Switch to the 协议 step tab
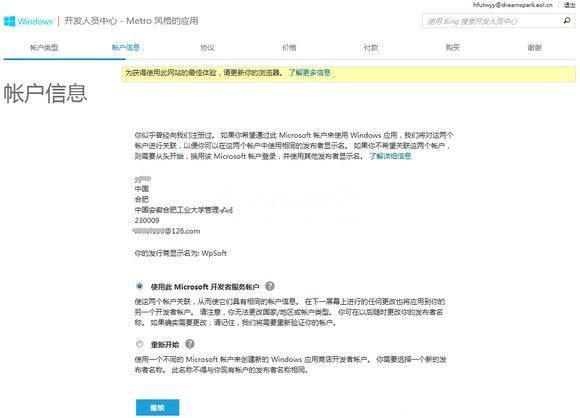This screenshot has width=580, height=418. (207, 47)
